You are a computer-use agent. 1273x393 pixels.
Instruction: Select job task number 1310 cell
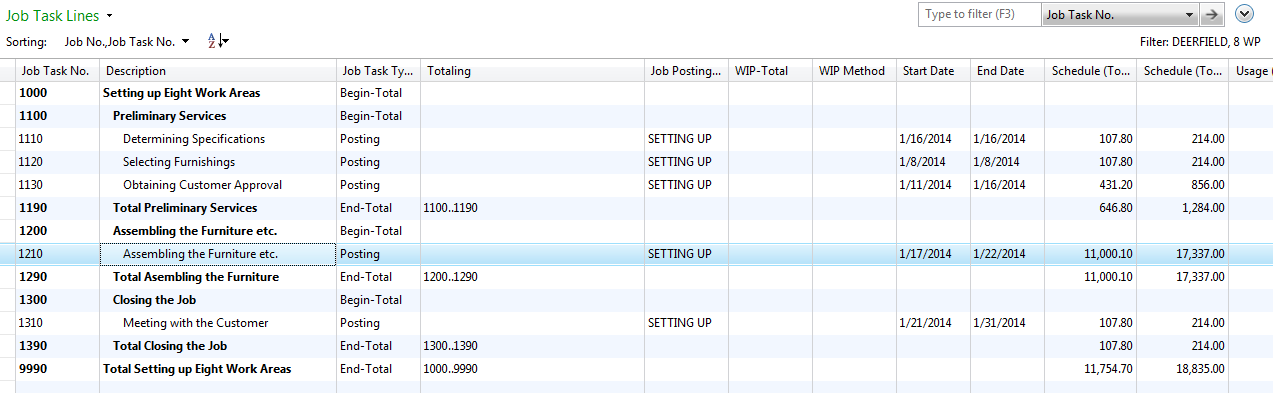(x=58, y=323)
